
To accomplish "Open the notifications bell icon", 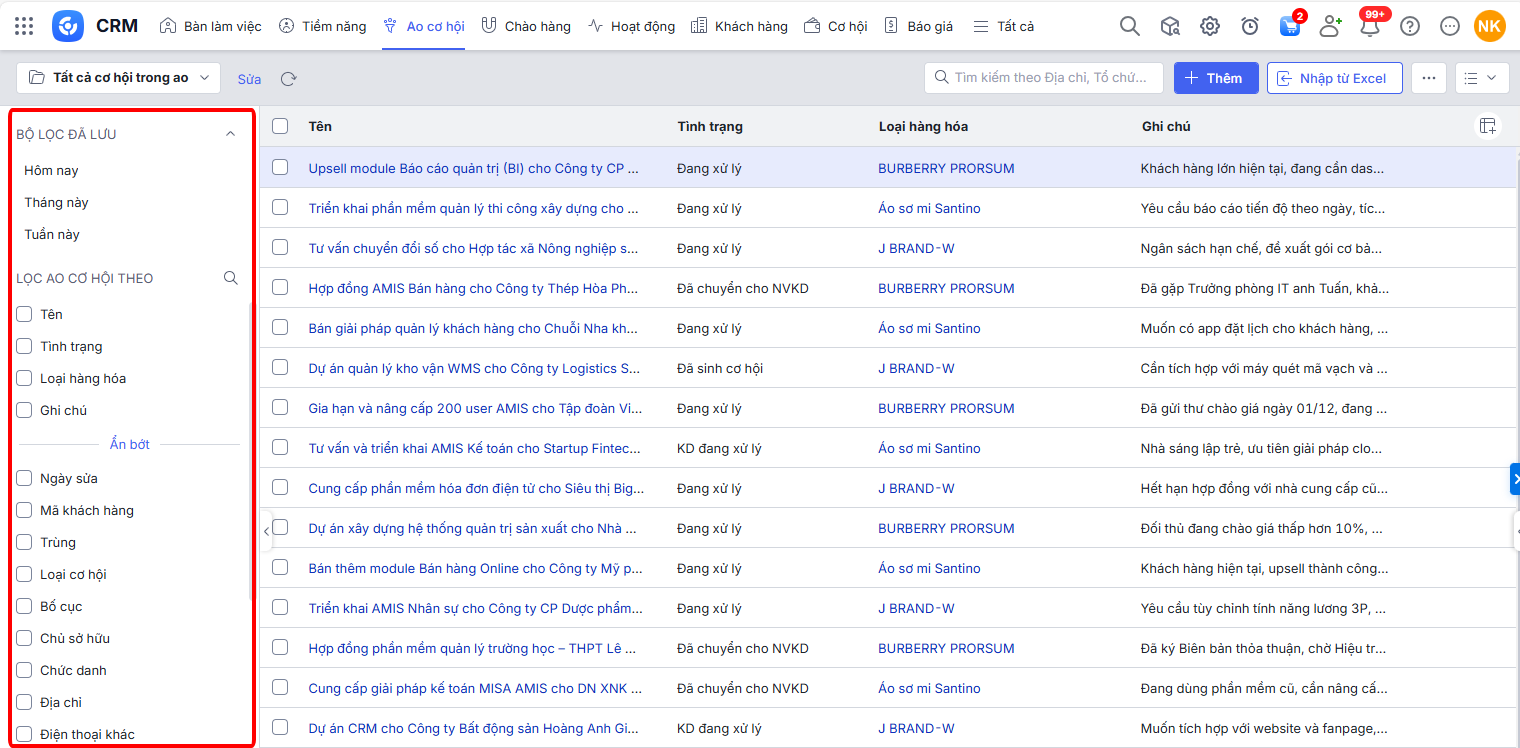I will pyautogui.click(x=1369, y=27).
